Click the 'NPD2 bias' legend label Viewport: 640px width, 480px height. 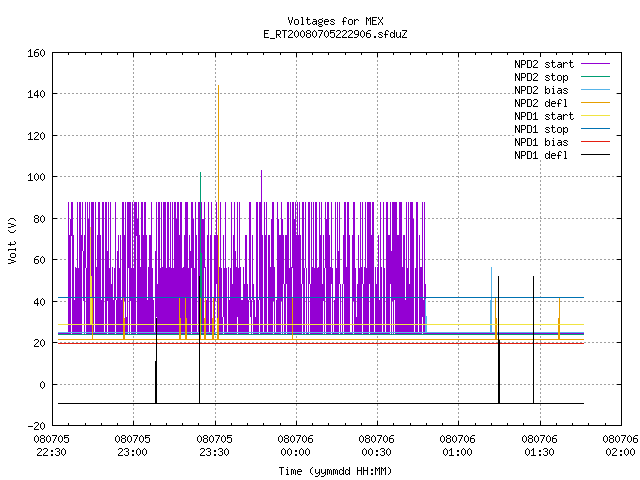point(541,90)
